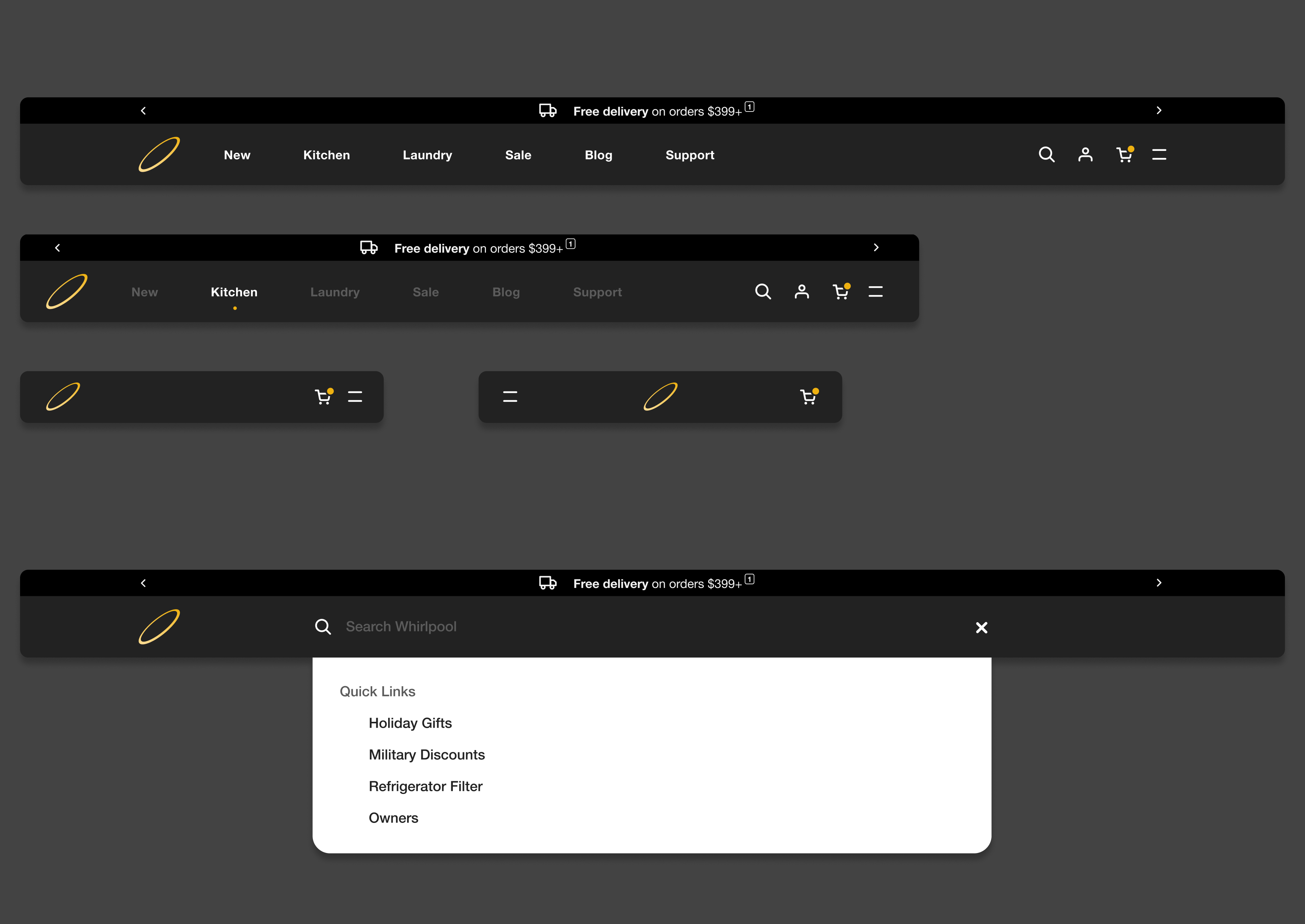This screenshot has height=924, width=1305.
Task: Open the Laundry menu in the top navbar
Action: pyautogui.click(x=428, y=155)
